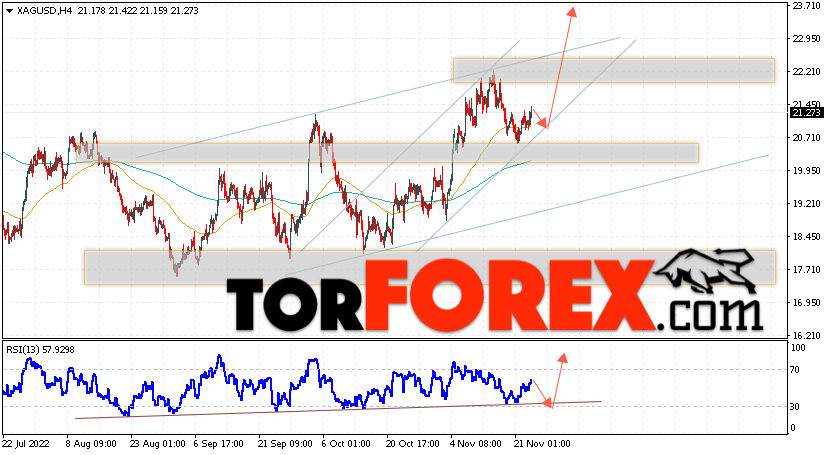Viewport: 828px width, 455px height.
Task: Click date label 23 Aug 01:00
Action: [x=157, y=444]
